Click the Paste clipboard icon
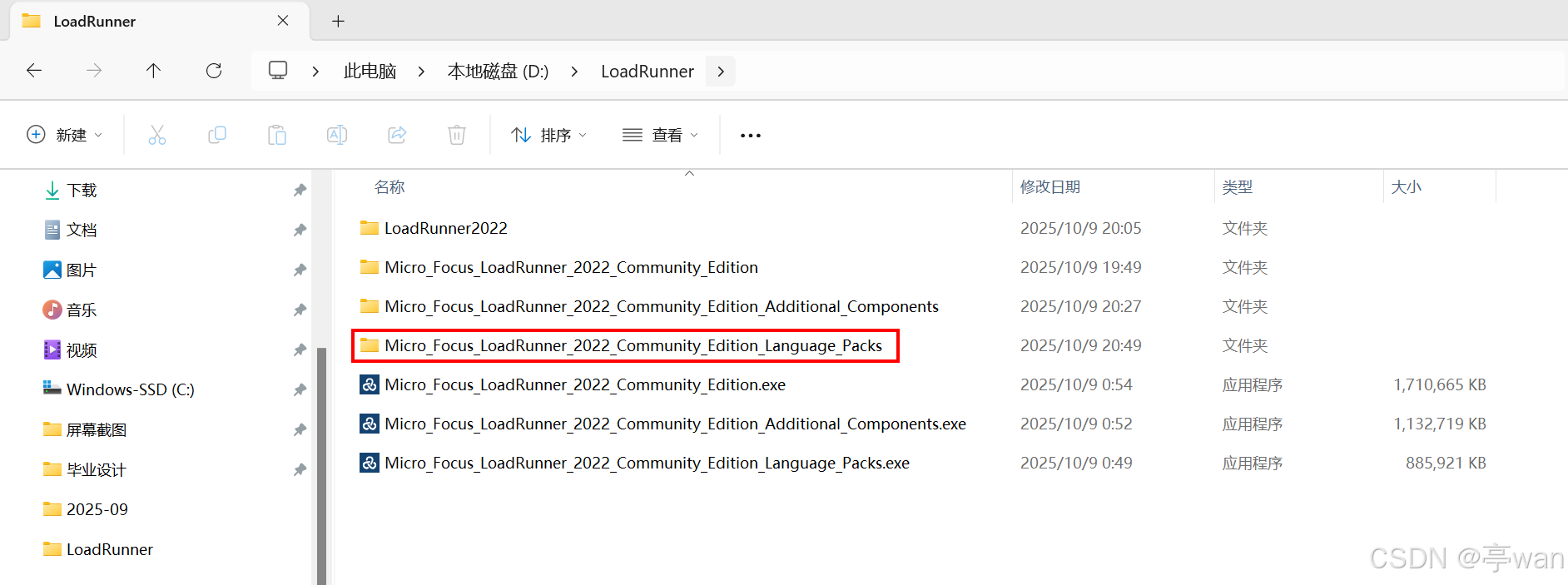 tap(277, 135)
